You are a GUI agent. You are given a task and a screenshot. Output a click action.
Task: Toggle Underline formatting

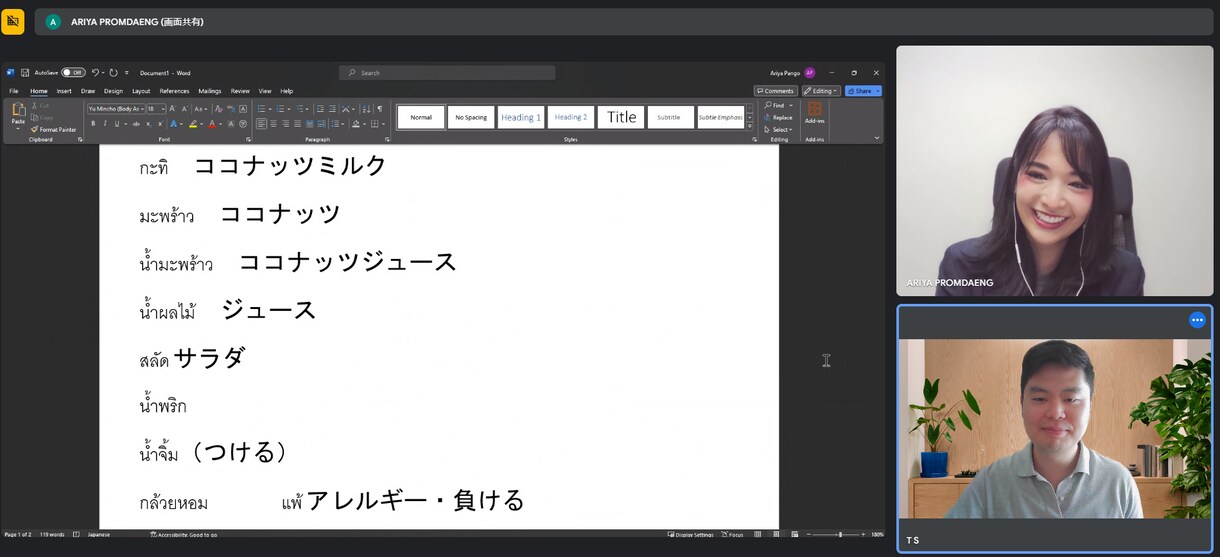tap(116, 124)
